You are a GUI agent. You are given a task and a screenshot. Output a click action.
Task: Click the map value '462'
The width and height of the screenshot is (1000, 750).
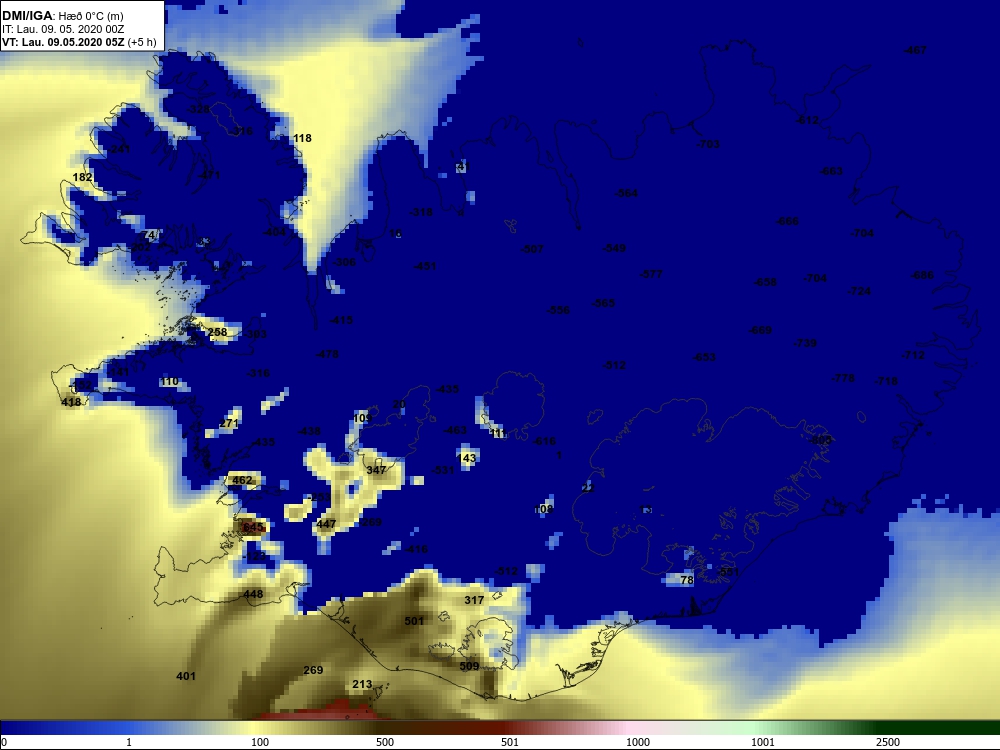point(242,480)
